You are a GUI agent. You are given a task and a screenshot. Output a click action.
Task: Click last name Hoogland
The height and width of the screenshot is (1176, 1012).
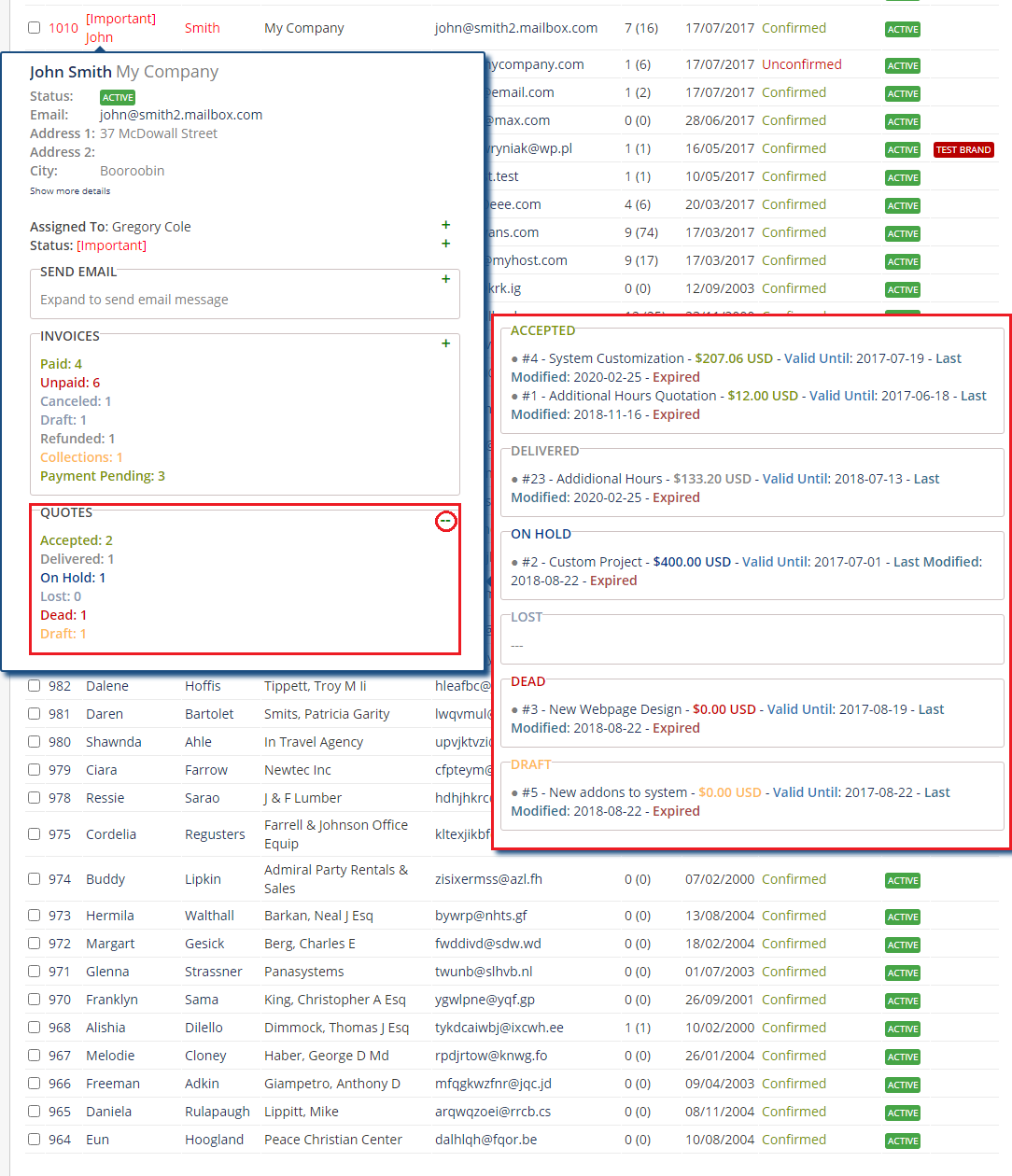[214, 1140]
